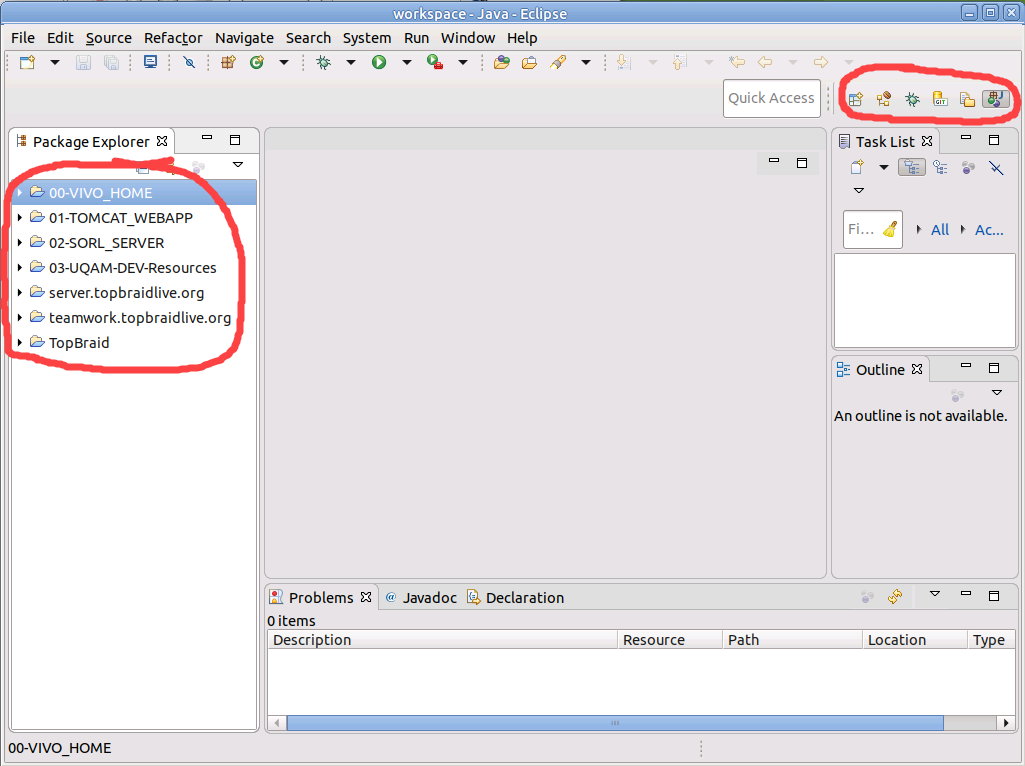The width and height of the screenshot is (1025, 766).
Task: Click the New Task icon in Task List
Action: point(857,167)
